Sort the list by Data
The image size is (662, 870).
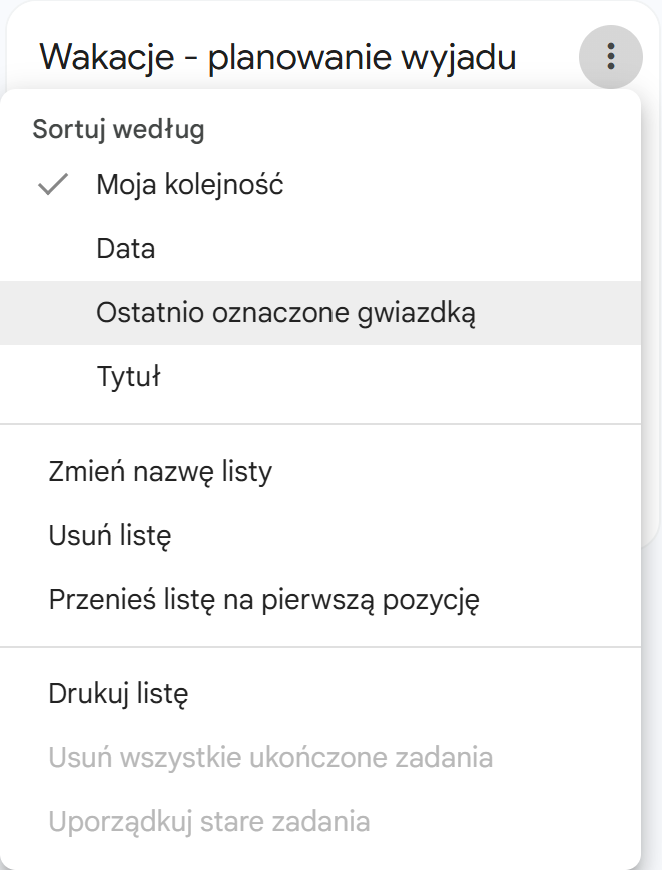click(x=126, y=248)
